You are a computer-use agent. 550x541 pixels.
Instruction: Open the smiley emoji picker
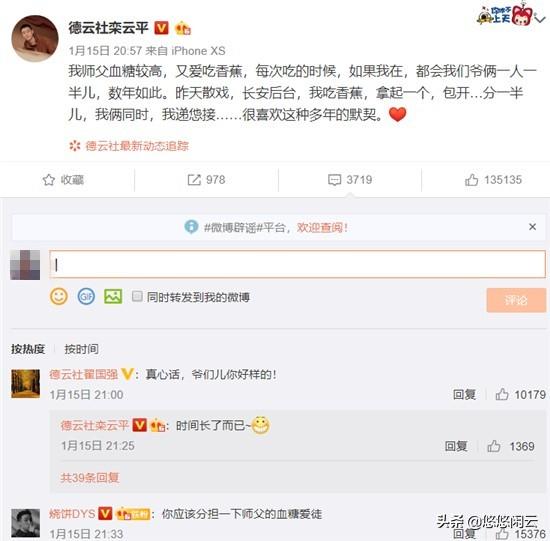[59, 296]
